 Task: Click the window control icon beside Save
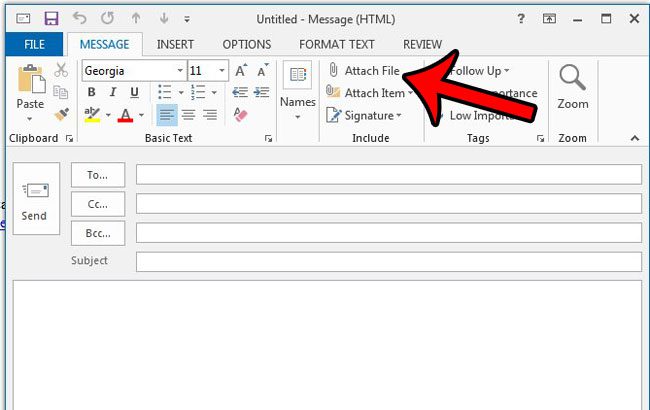click(x=23, y=18)
